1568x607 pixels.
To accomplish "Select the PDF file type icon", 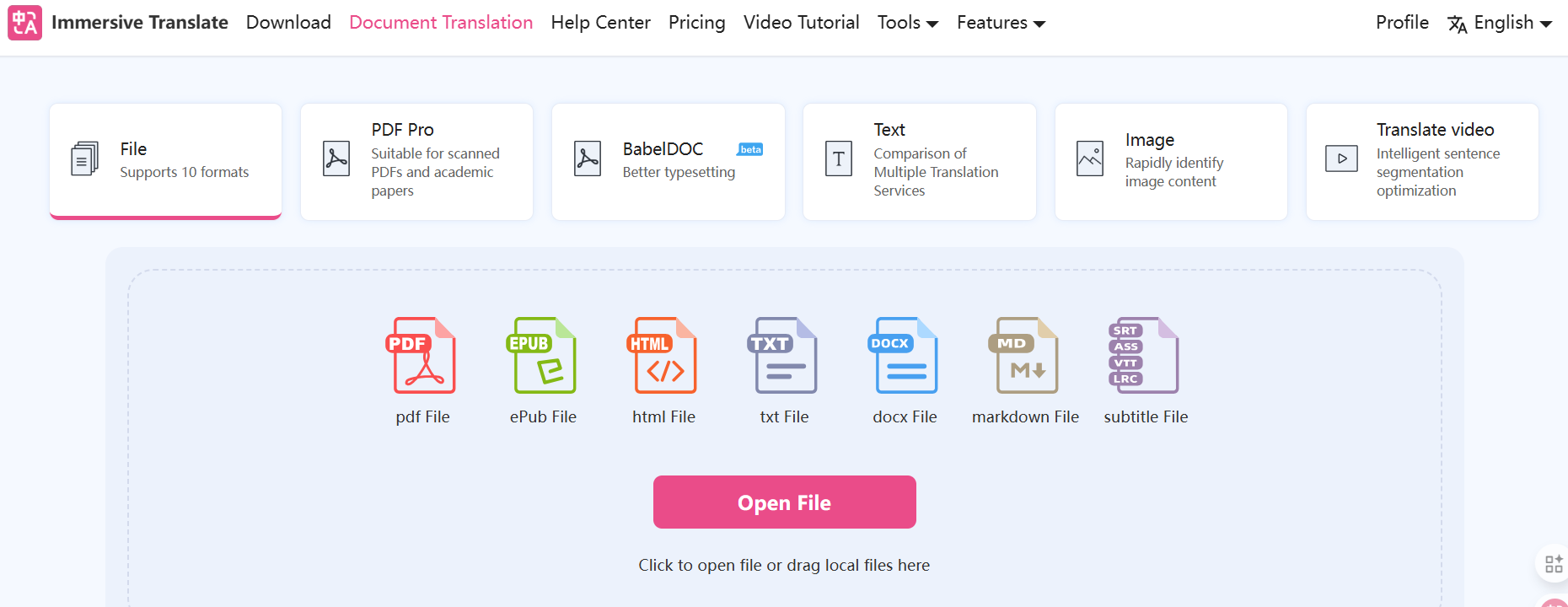I will tap(424, 356).
